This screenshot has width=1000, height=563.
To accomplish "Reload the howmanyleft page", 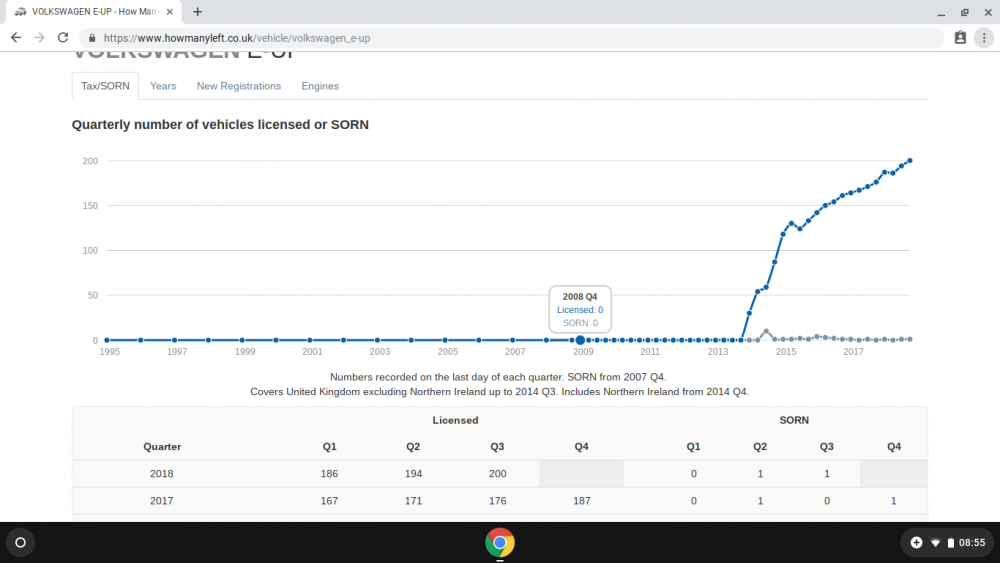I will click(x=62, y=38).
